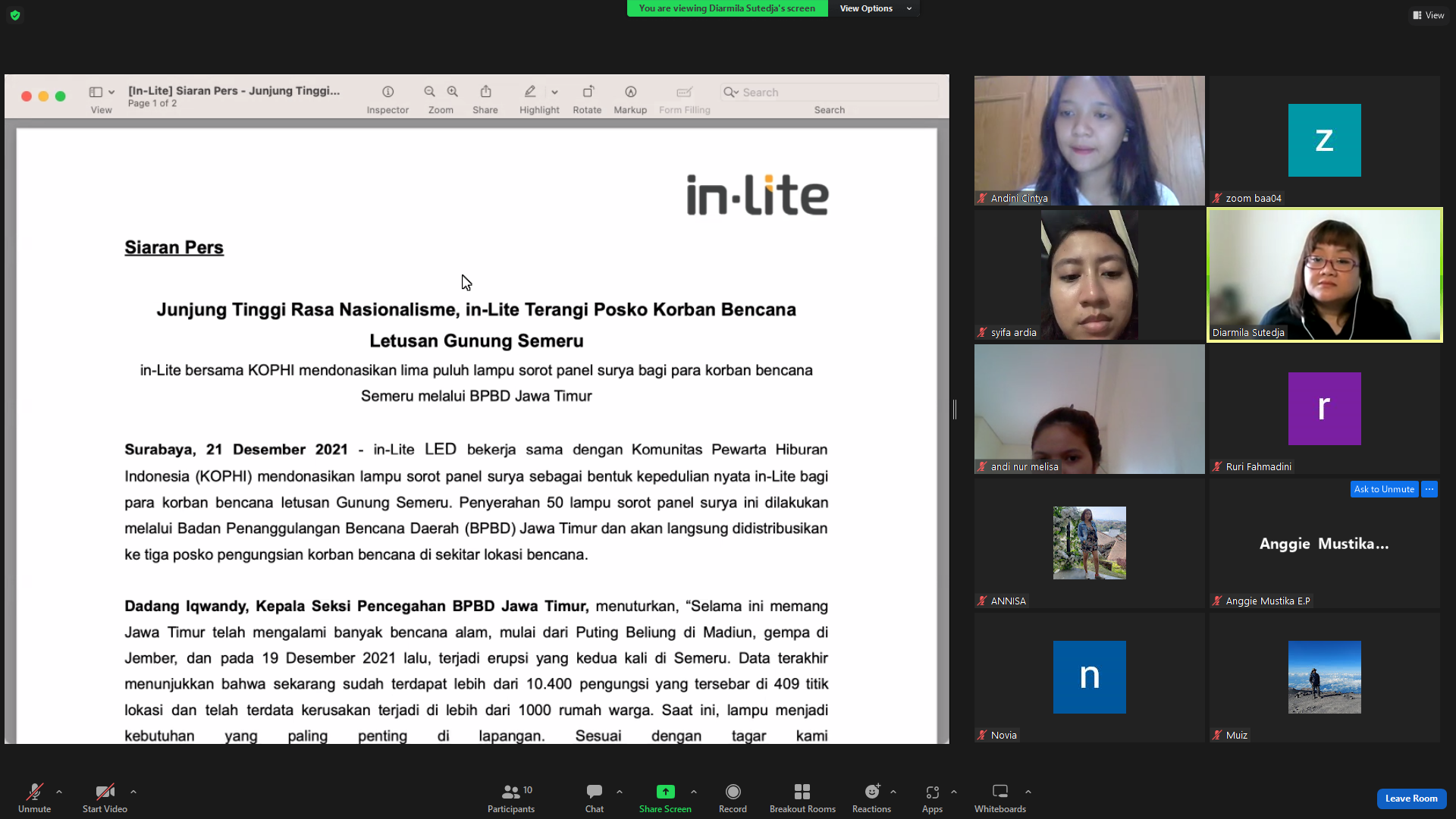The image size is (1456, 819).
Task: Start recording with the Record button
Action: click(x=733, y=798)
